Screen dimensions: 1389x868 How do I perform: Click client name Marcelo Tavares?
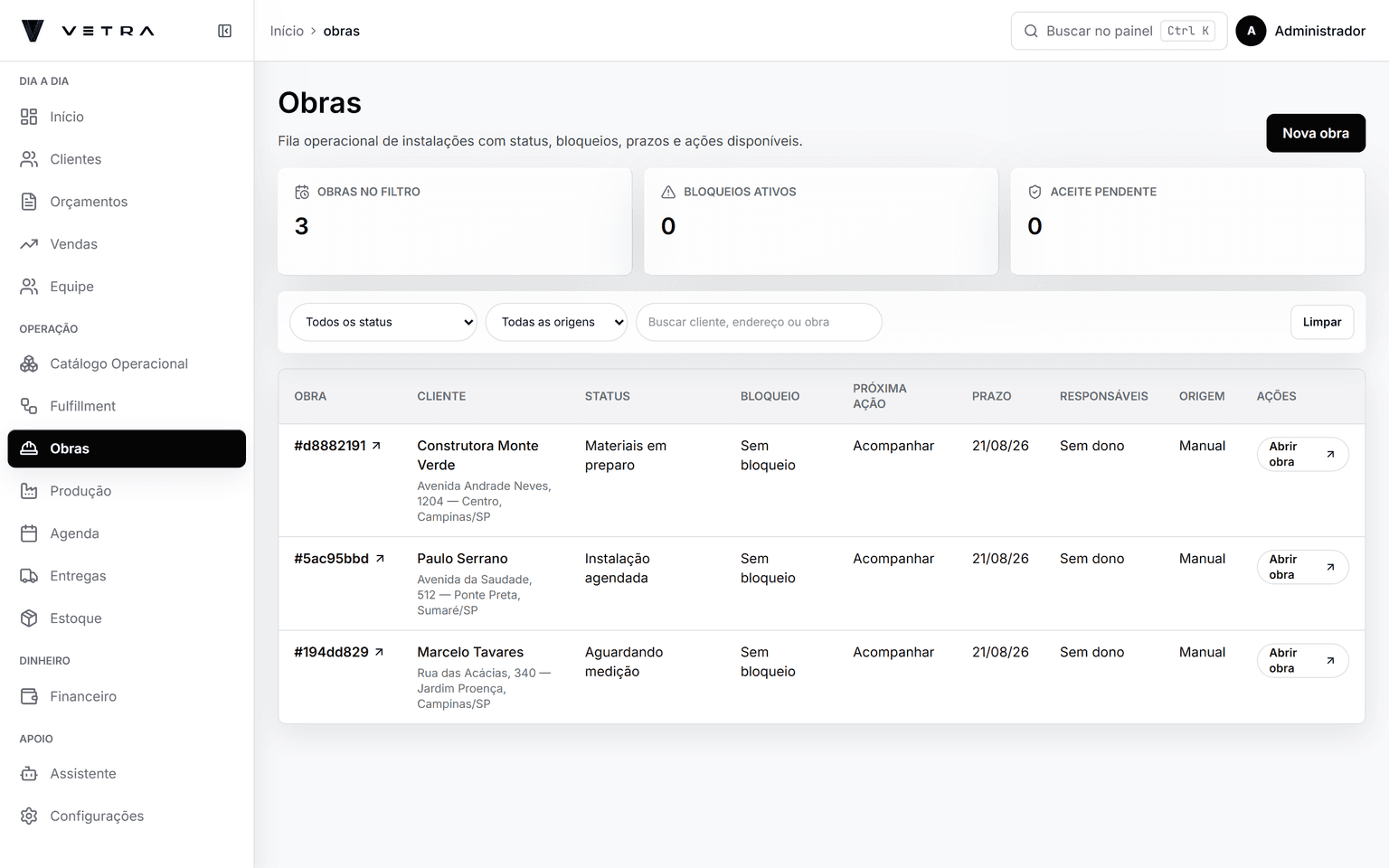(x=470, y=652)
